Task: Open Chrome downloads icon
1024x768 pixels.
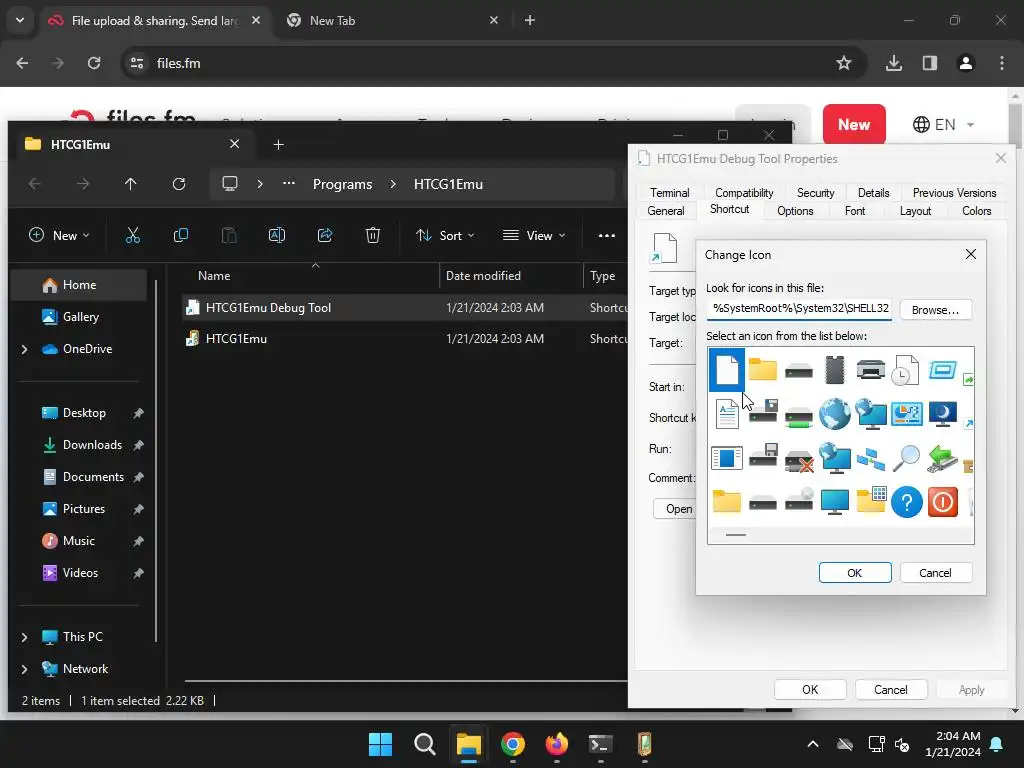Action: (893, 63)
